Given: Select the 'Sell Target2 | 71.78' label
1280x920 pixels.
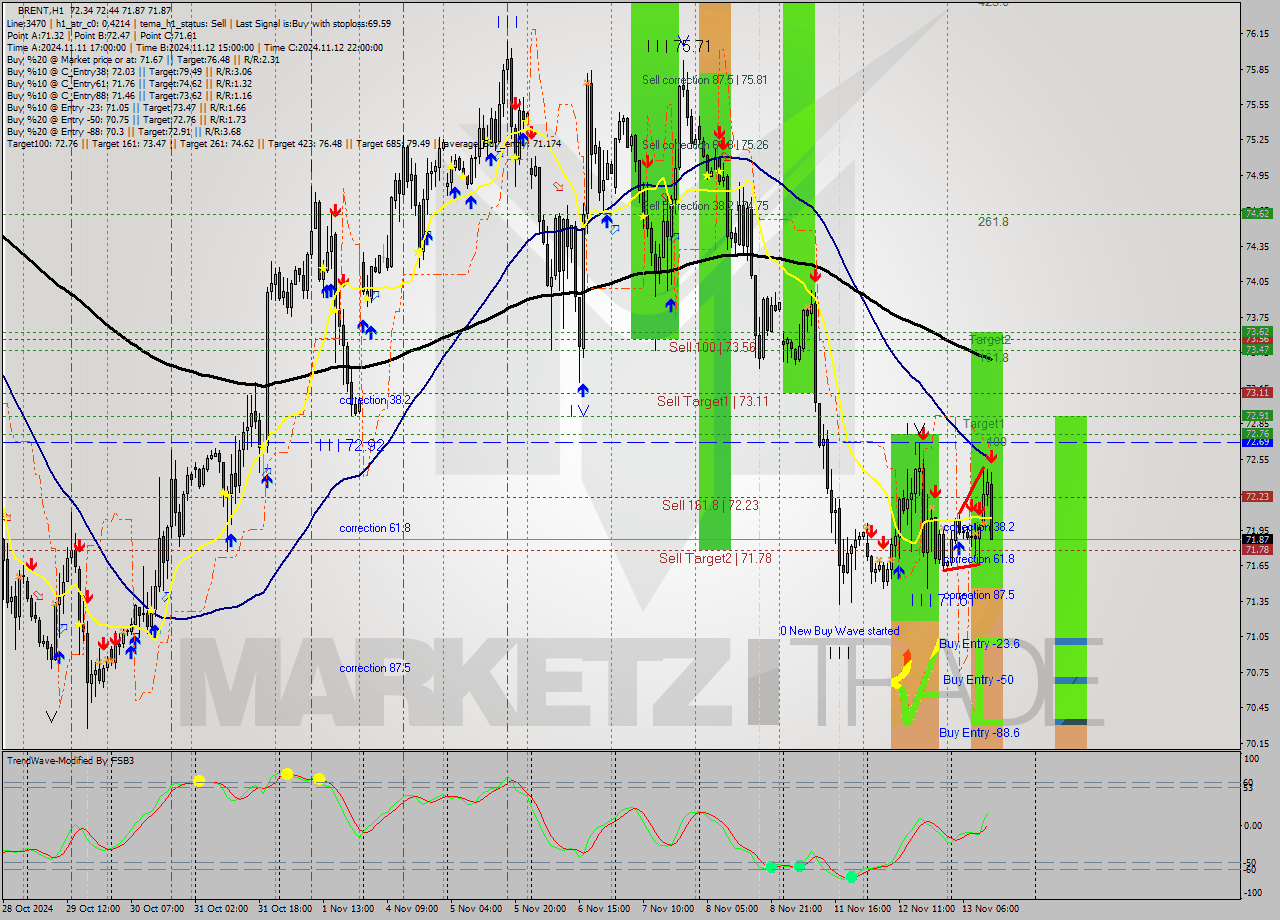Looking at the screenshot, I should pos(715,557).
